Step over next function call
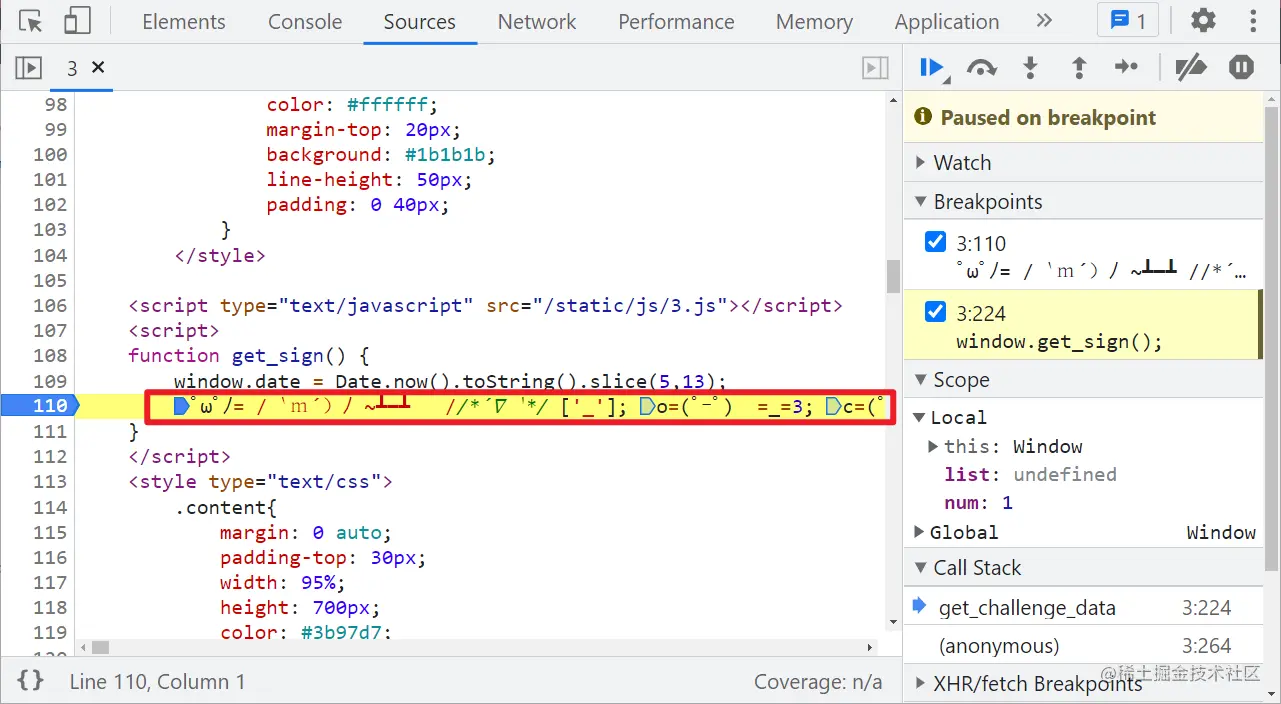Viewport: 1281px width, 704px height. click(x=982, y=68)
